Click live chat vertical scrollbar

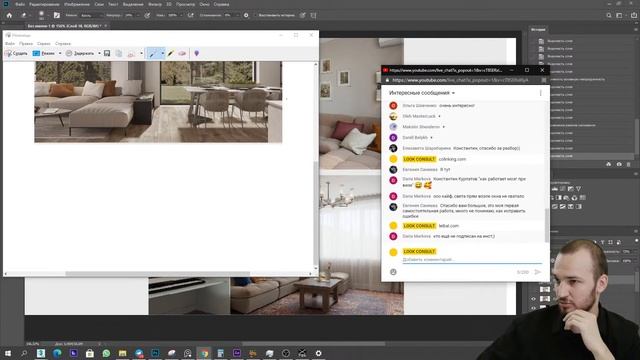[x=547, y=225]
